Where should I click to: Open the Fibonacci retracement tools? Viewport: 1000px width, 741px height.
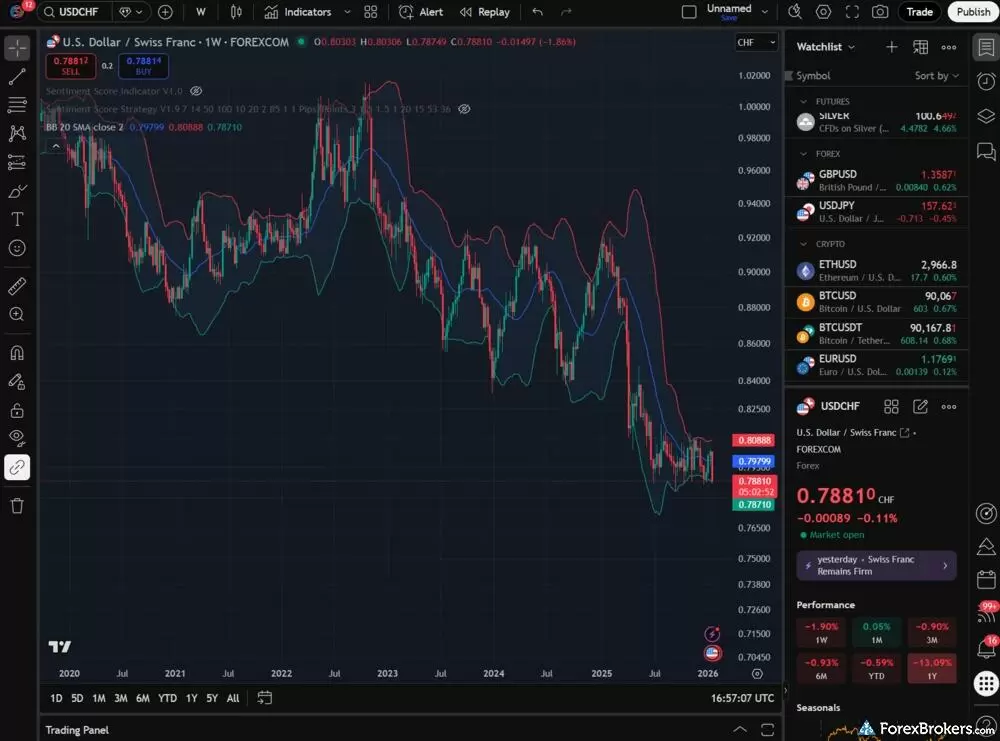point(17,105)
